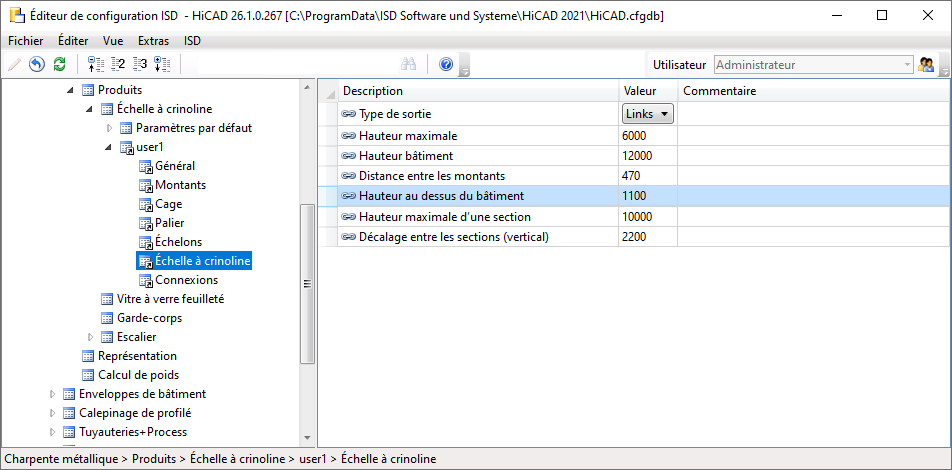Click the comment cell for Hauteur bâtiment

pyautogui.click(x=814, y=155)
